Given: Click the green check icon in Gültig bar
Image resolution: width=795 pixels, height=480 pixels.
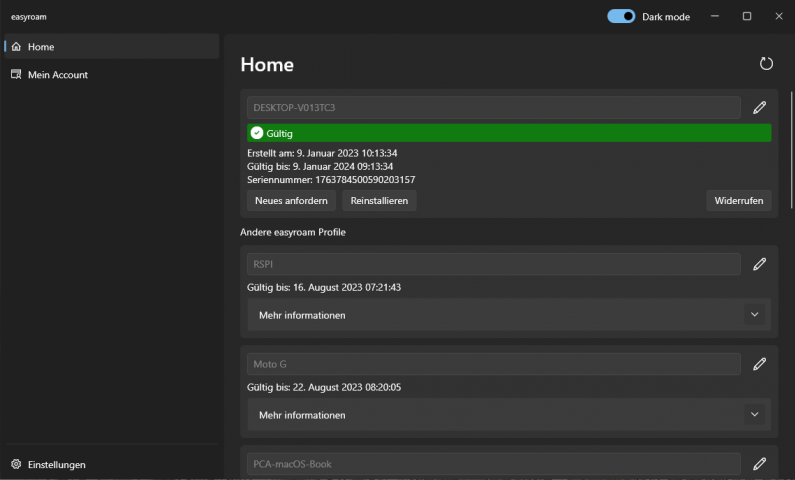Looking at the screenshot, I should coord(257,133).
